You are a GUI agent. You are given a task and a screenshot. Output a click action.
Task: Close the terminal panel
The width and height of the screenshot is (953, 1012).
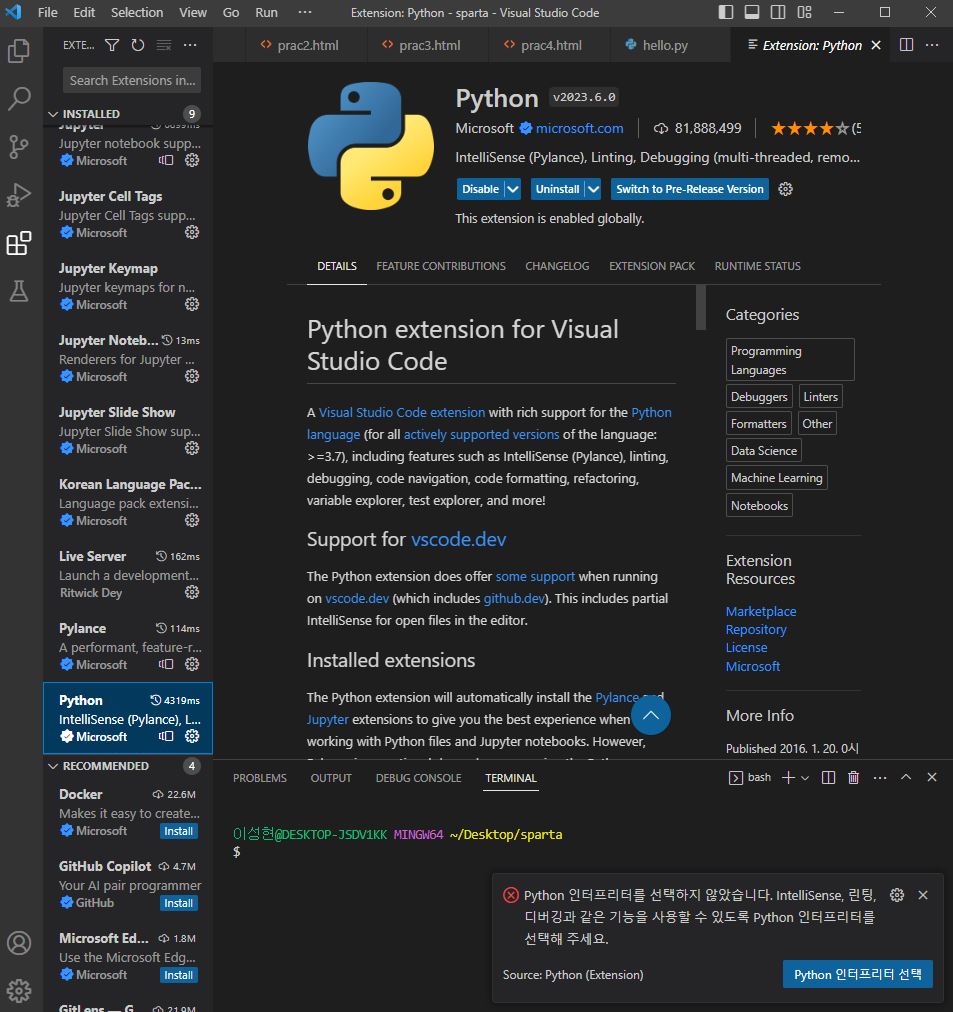point(932,778)
